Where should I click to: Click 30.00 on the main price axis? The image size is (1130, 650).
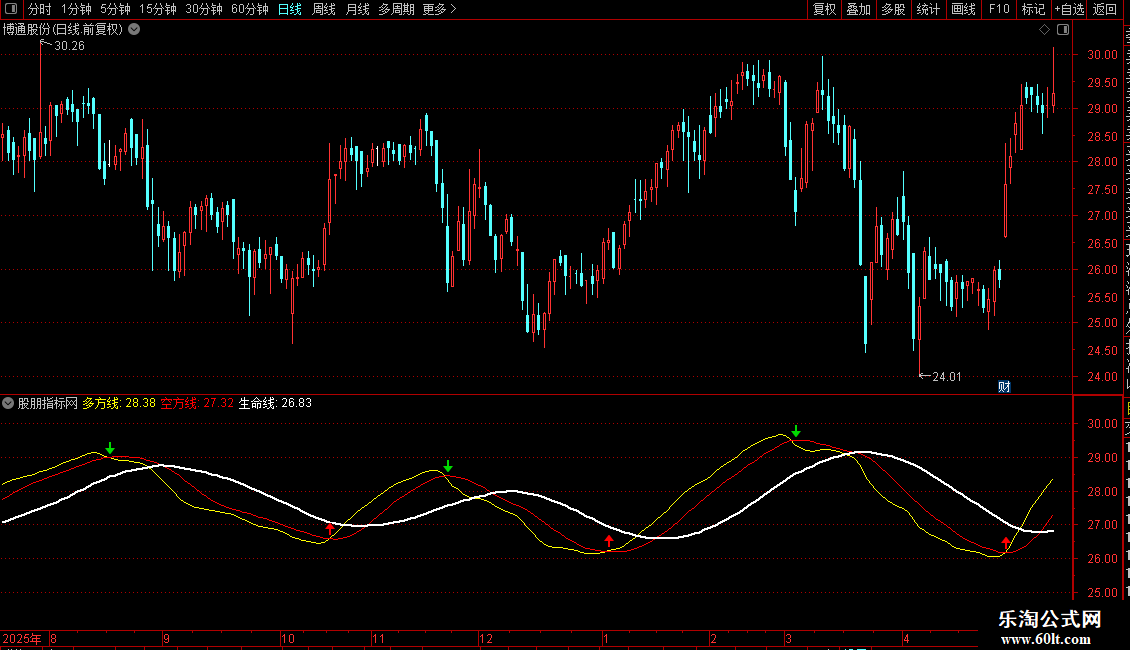click(x=1103, y=55)
